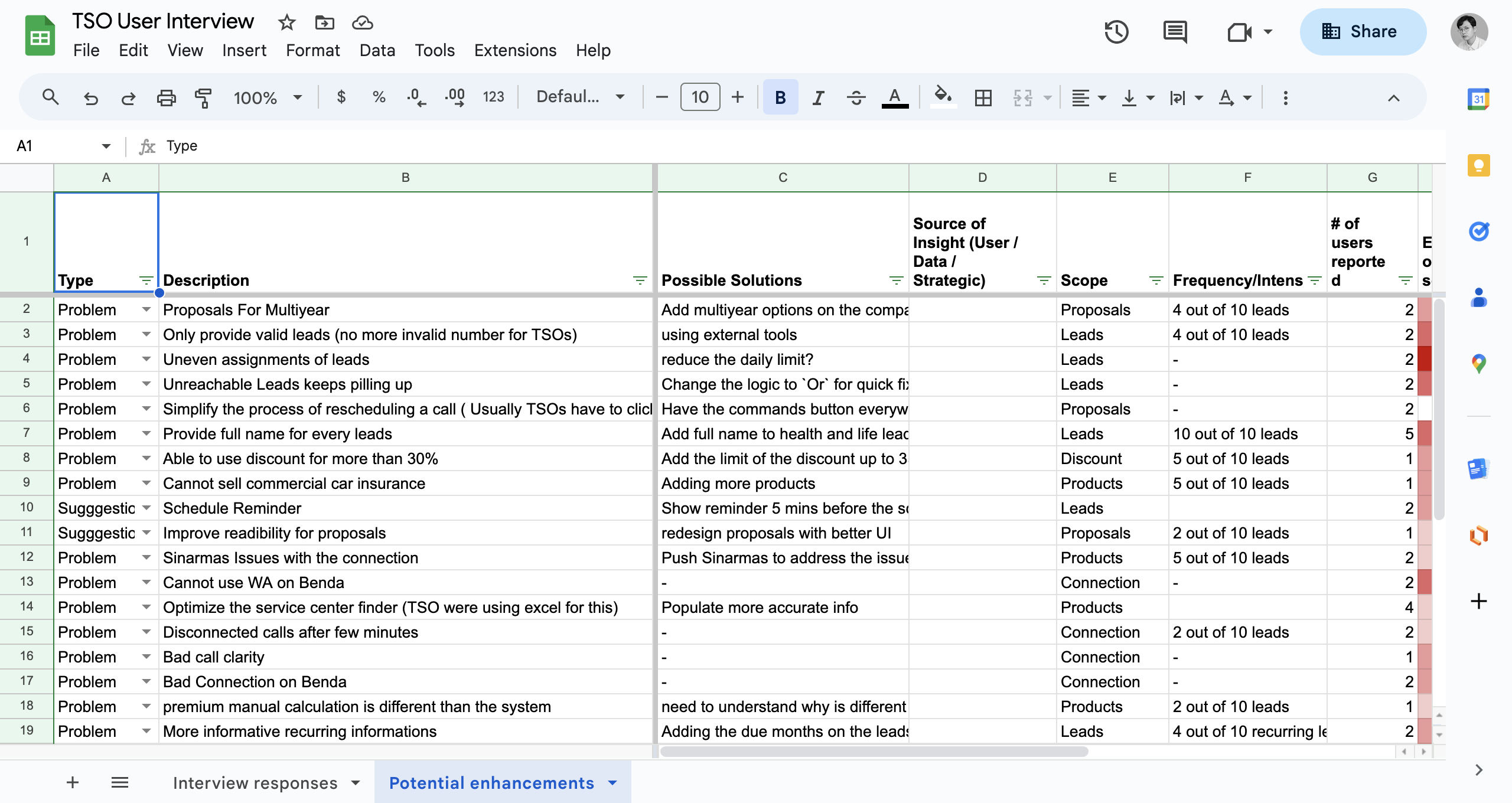Viewport: 1512px width, 803px height.
Task: Increase decimal places
Action: tap(455, 97)
